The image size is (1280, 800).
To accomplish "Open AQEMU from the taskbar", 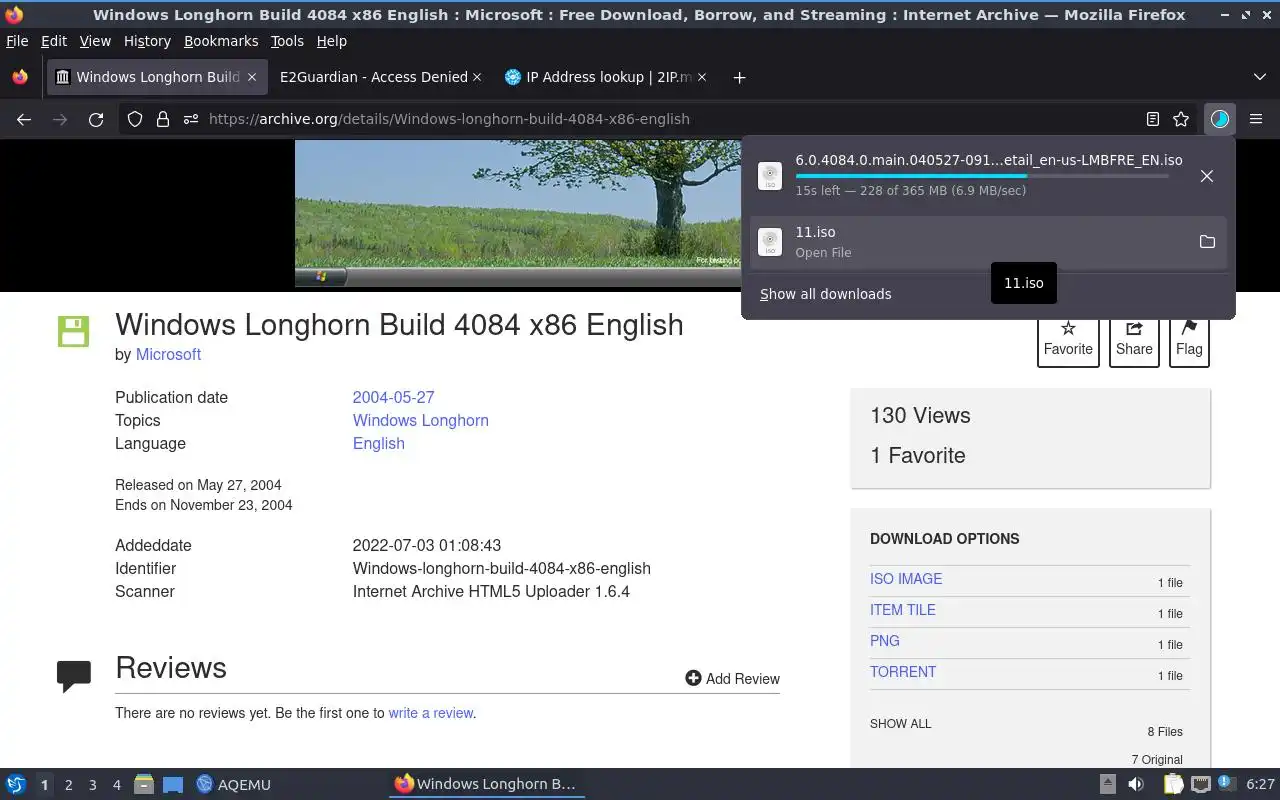I will (x=234, y=784).
